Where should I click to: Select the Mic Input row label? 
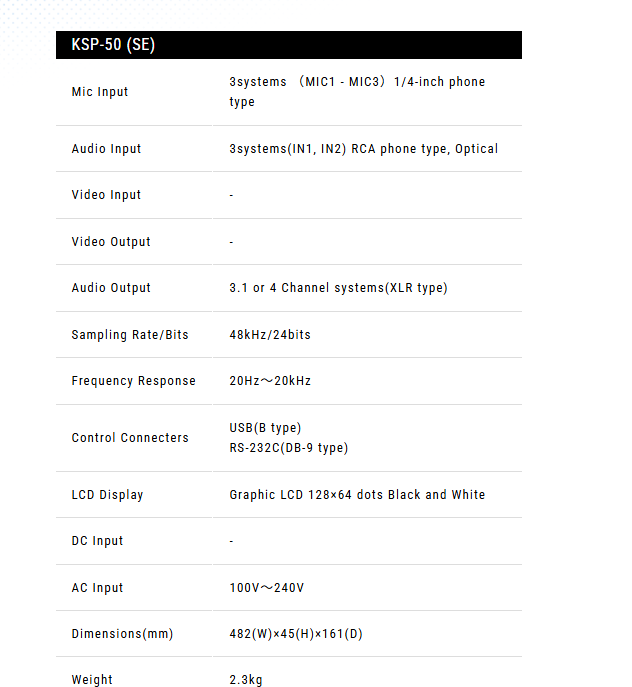100,92
